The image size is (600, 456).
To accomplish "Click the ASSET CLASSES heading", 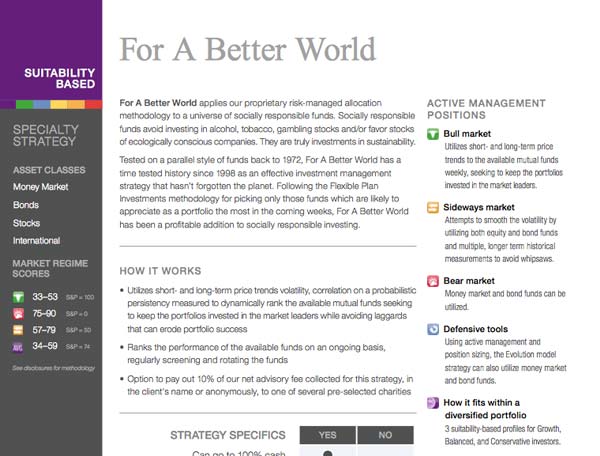I will [x=49, y=170].
